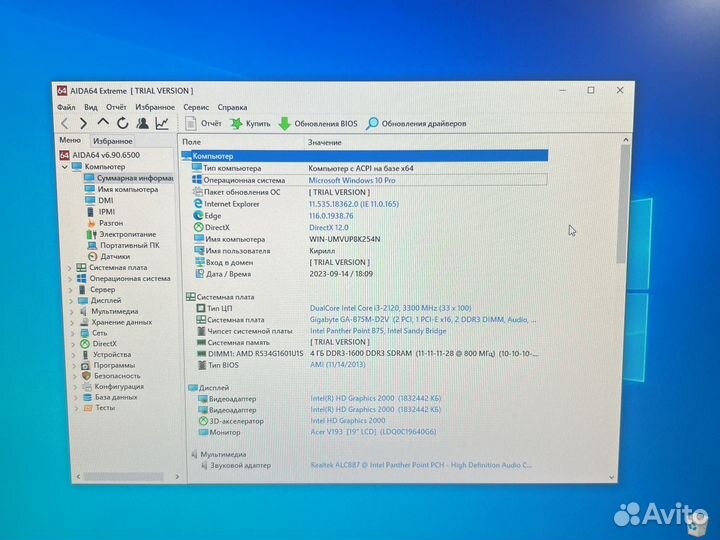Expand the DirectX tree node
This screenshot has height=540, width=720.
click(73, 344)
